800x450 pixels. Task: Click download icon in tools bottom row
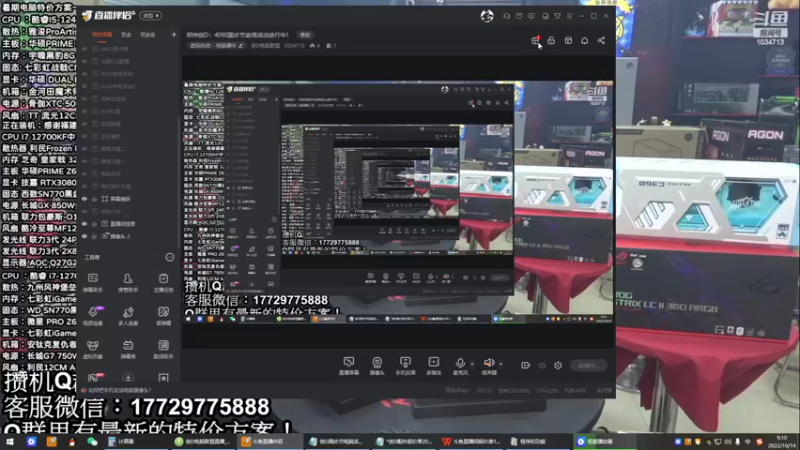click(128, 378)
